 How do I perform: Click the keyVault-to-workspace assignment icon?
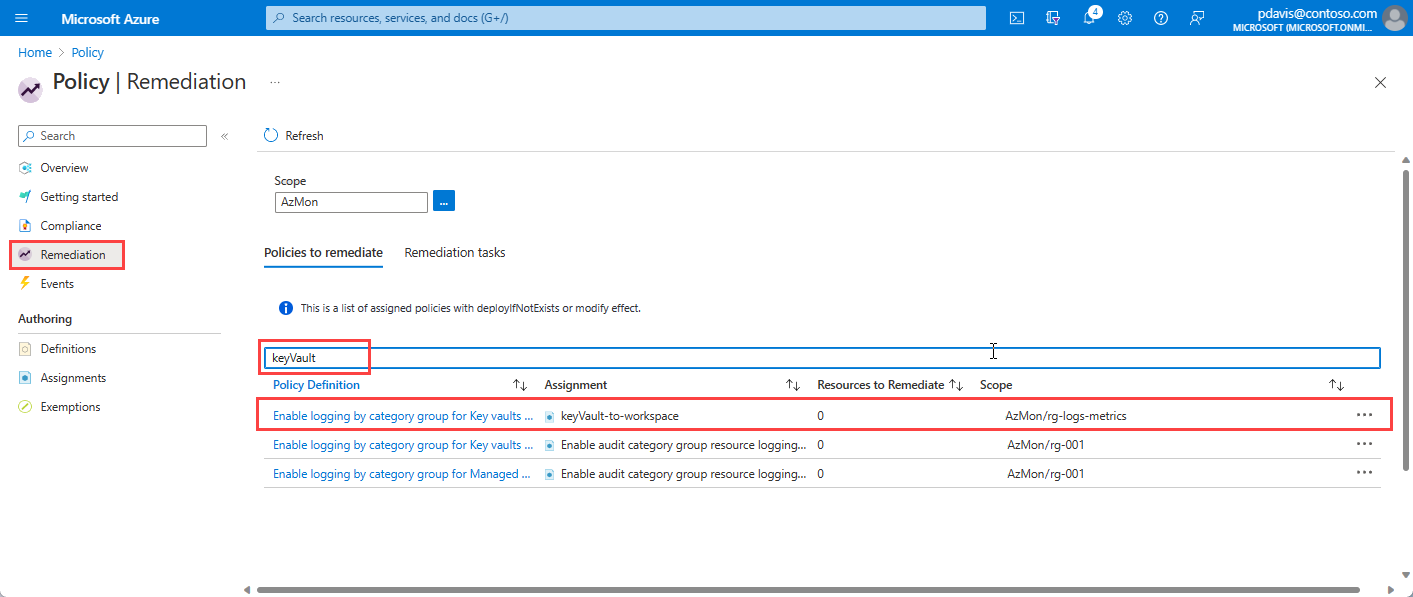click(x=550, y=416)
